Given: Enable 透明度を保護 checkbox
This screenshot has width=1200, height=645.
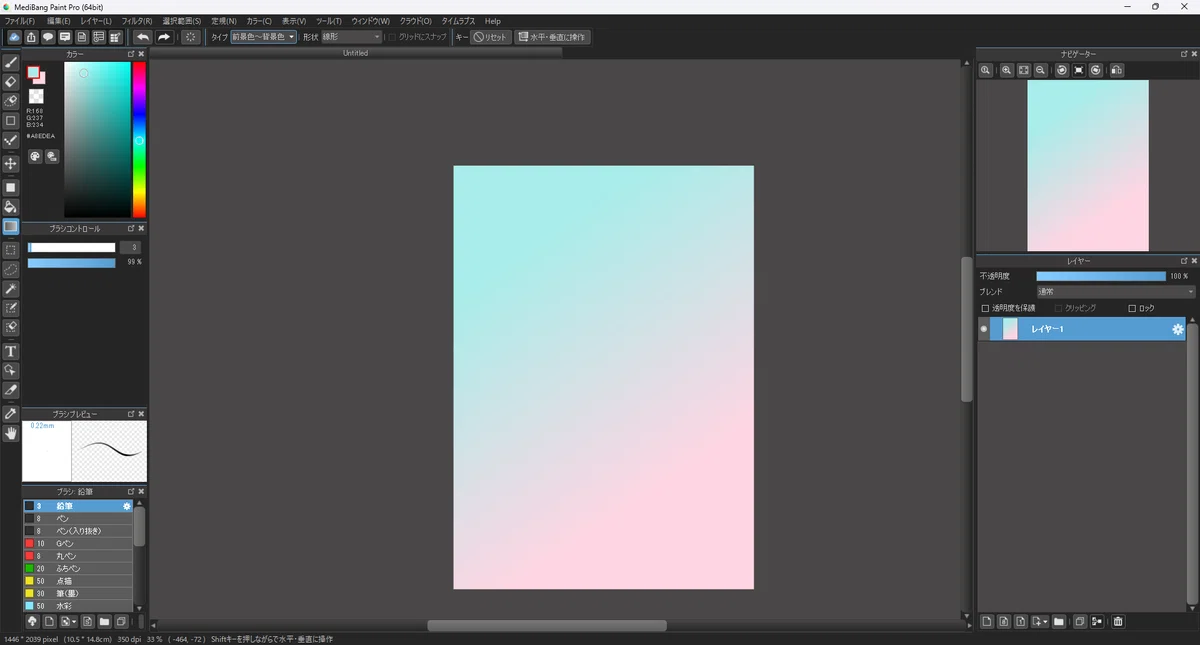Looking at the screenshot, I should click(985, 308).
